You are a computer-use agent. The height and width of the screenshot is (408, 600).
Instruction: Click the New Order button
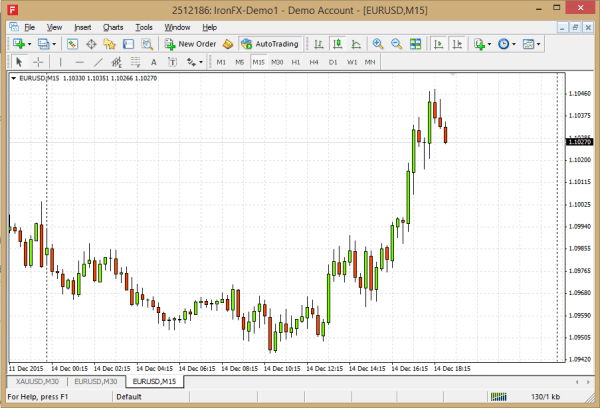(x=190, y=44)
